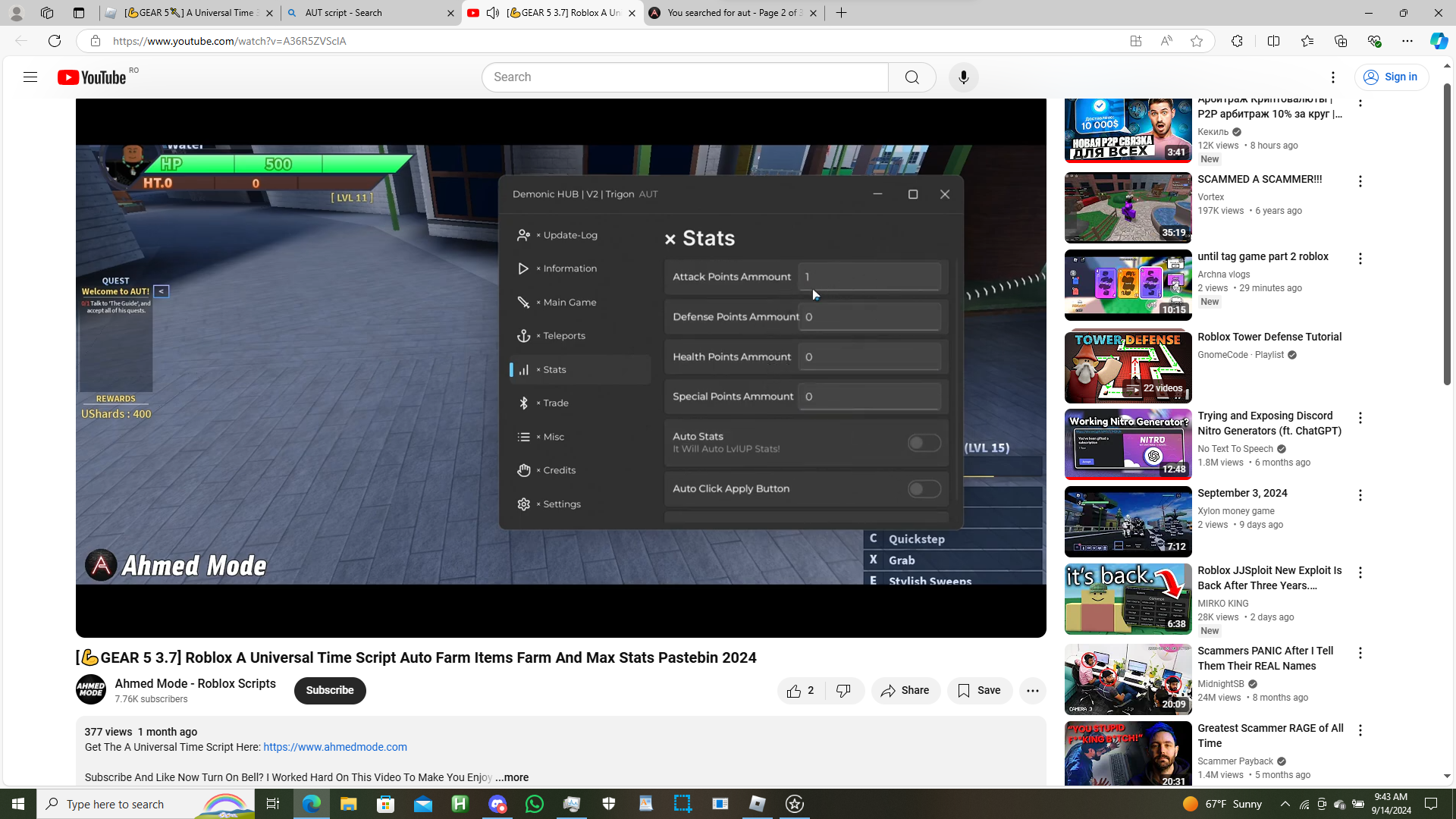Open WhatsApp from the Windows taskbar

tap(535, 804)
